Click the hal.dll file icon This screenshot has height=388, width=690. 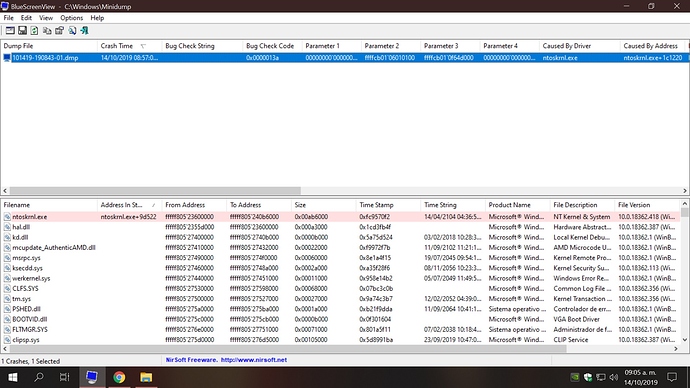click(7, 227)
